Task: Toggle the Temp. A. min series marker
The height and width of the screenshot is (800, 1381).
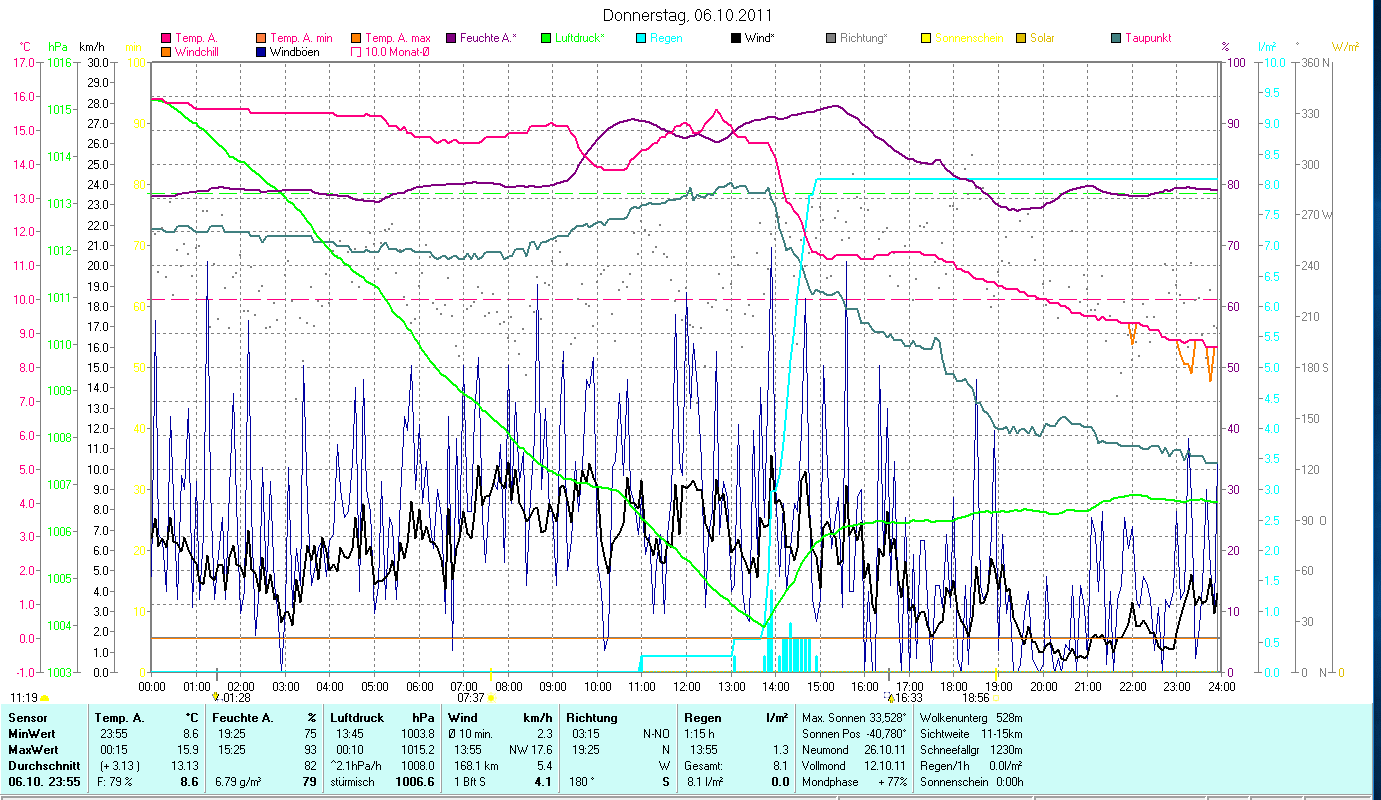Action: 261,38
